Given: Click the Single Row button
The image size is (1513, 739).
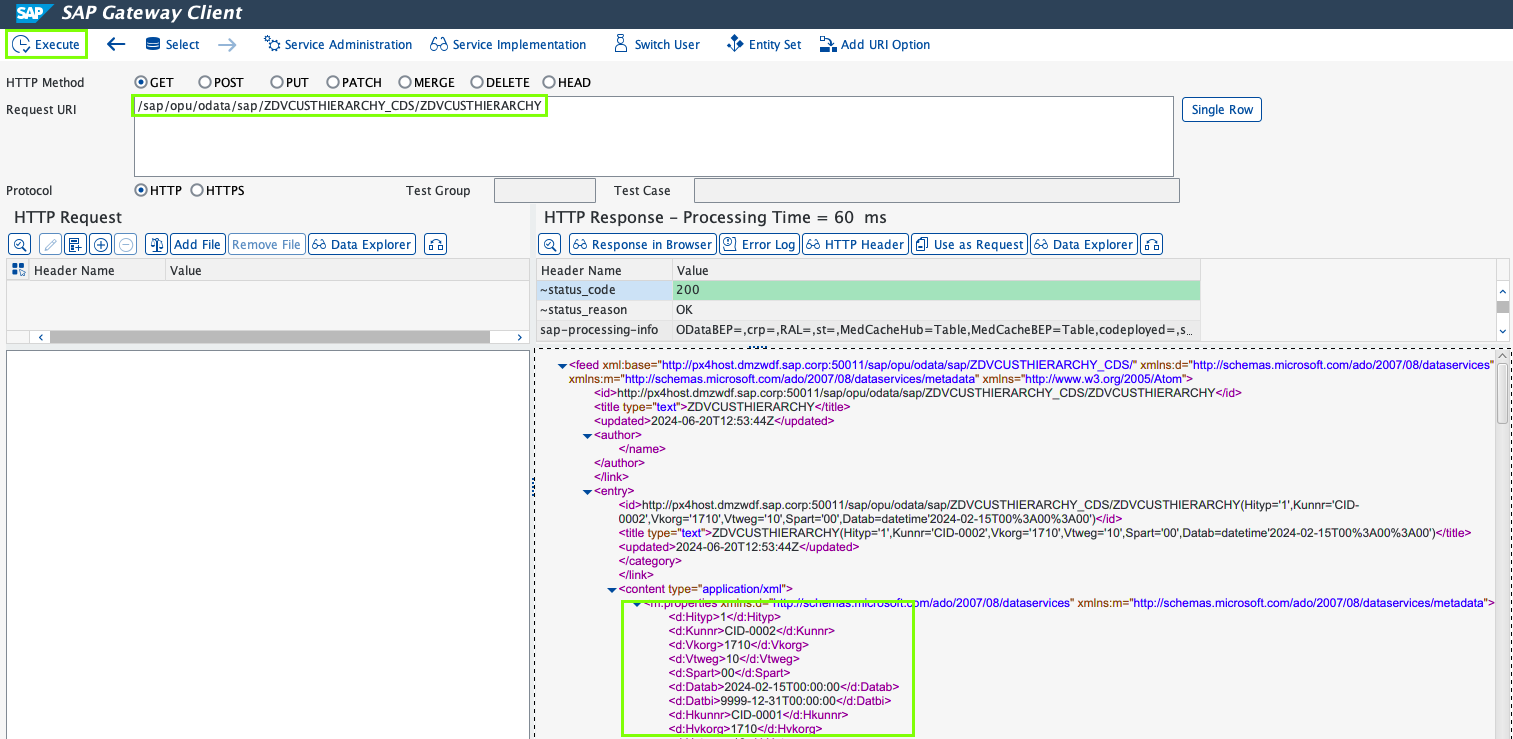Looking at the screenshot, I should (1221, 109).
